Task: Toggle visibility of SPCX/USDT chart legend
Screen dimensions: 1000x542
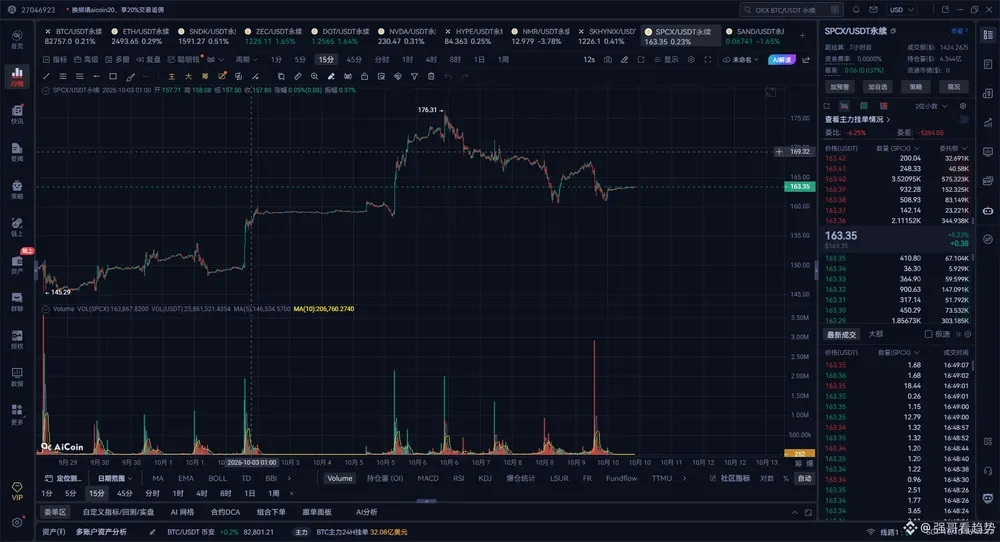Action: tap(46, 91)
